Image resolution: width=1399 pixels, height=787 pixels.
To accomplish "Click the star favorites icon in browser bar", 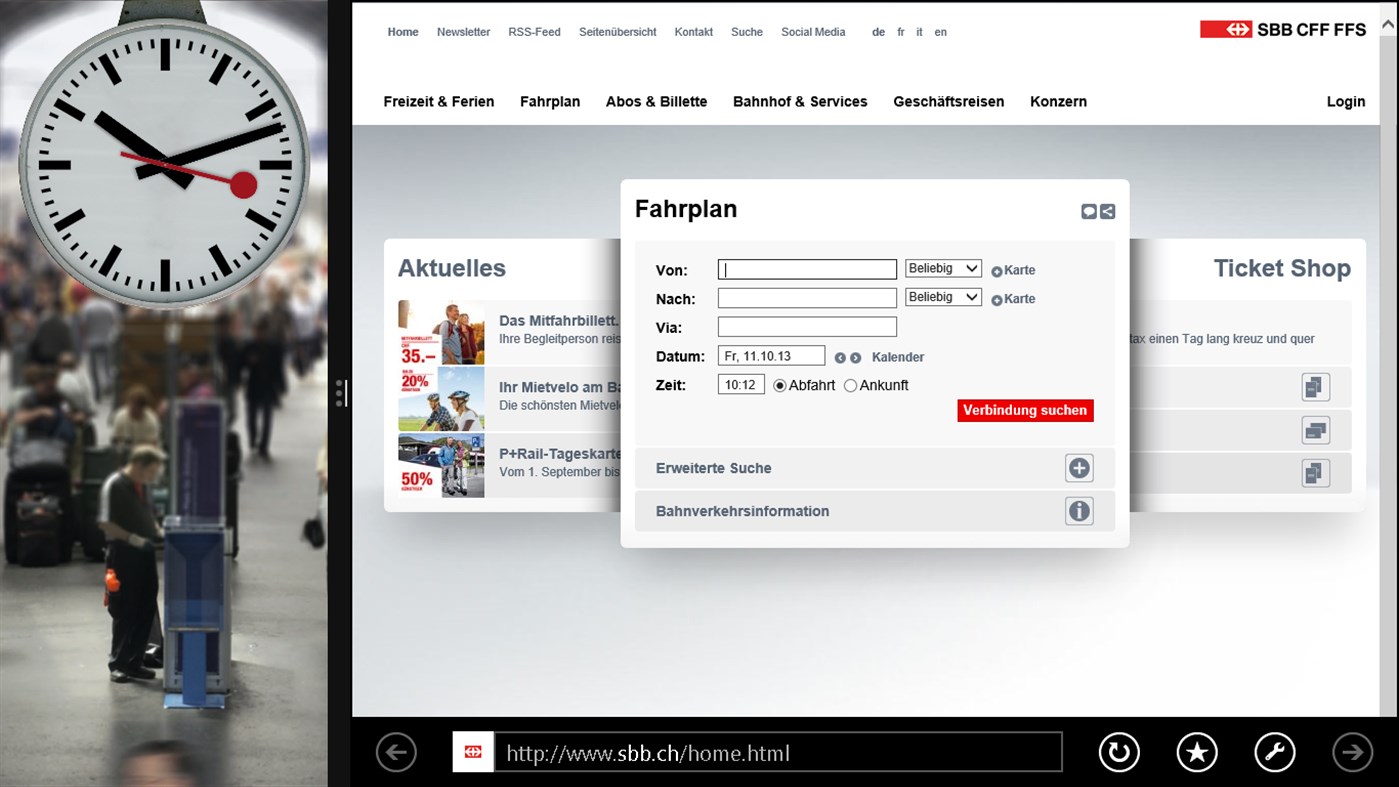I will pos(1197,752).
